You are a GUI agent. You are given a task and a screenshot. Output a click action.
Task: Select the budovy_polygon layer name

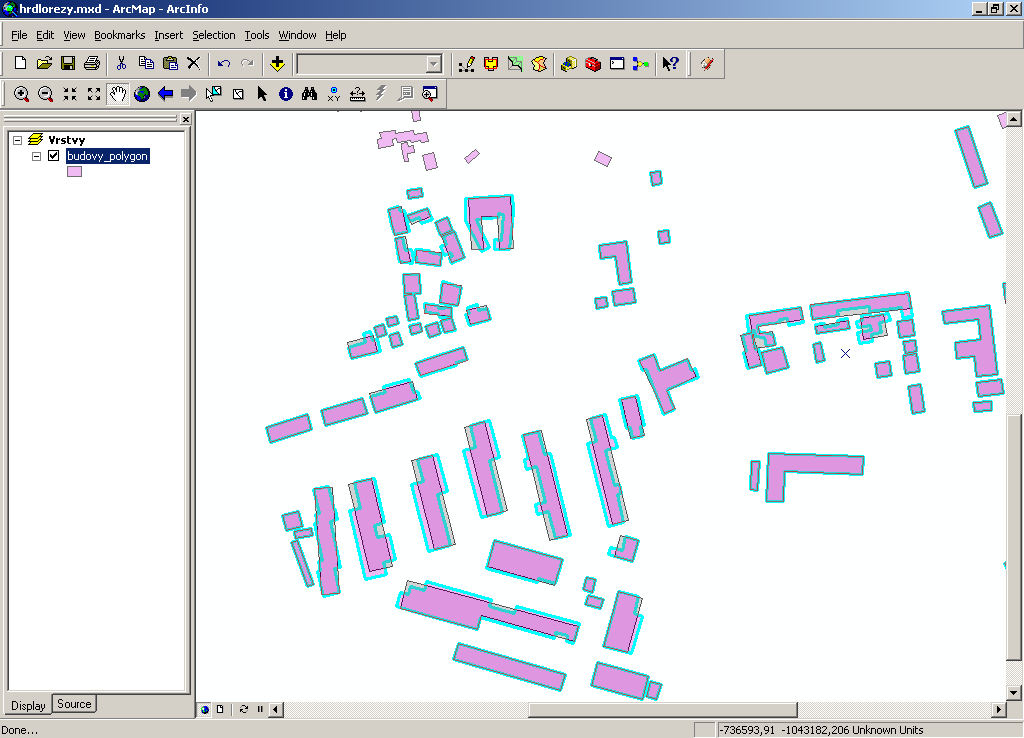108,156
